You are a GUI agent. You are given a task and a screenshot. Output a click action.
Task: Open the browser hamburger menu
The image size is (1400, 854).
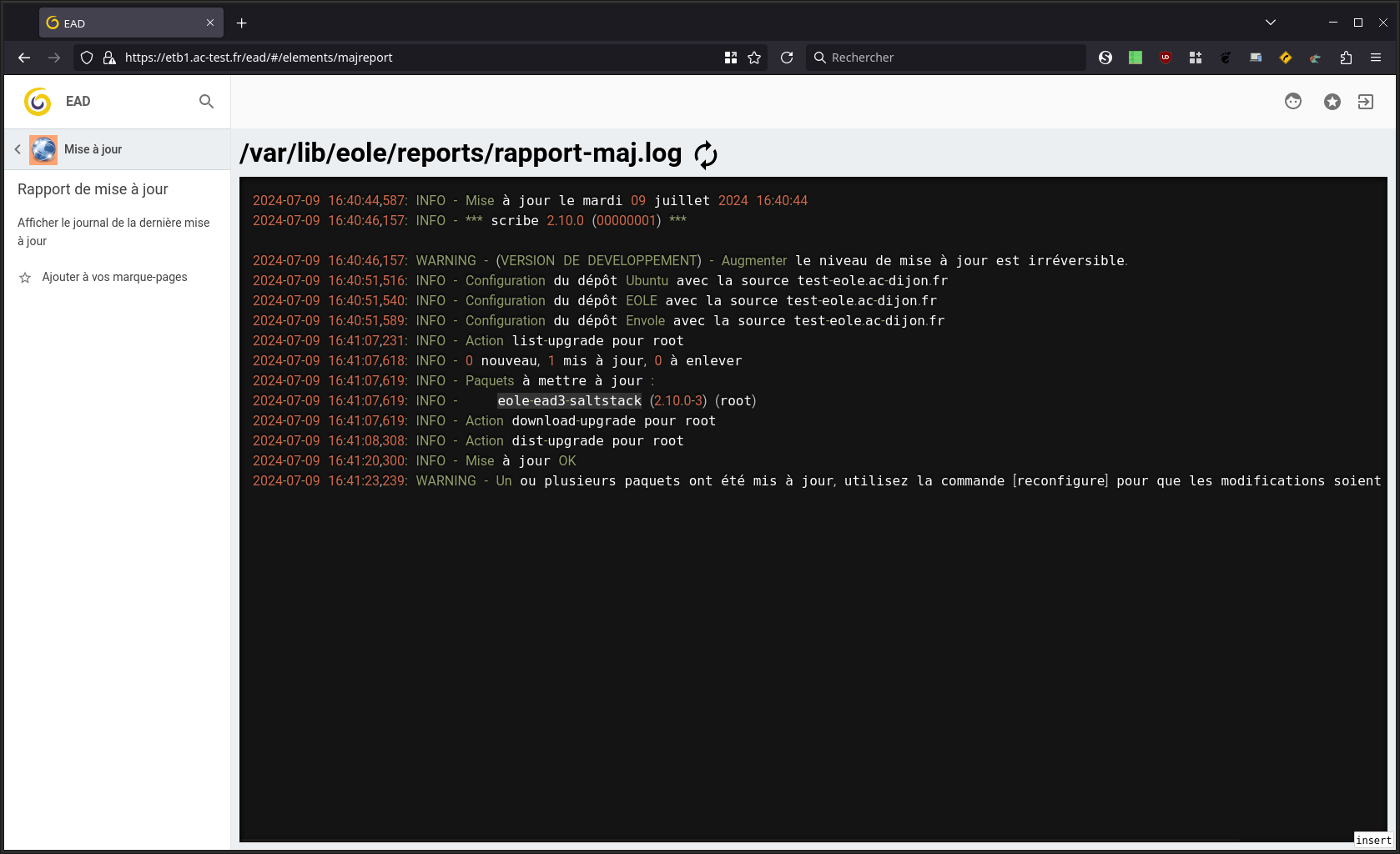[1376, 58]
